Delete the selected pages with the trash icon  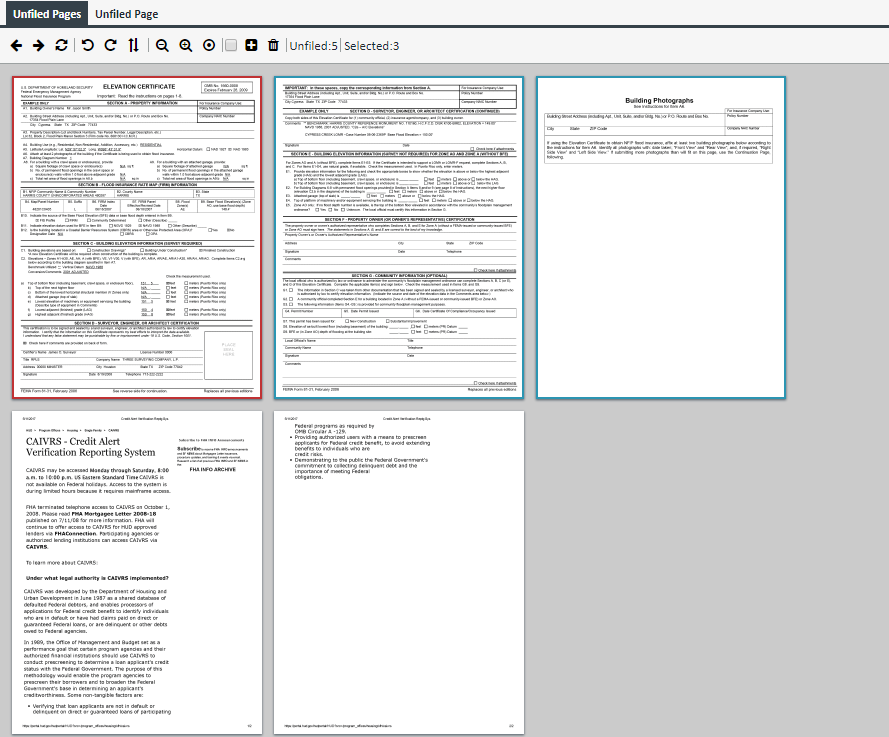[x=271, y=45]
